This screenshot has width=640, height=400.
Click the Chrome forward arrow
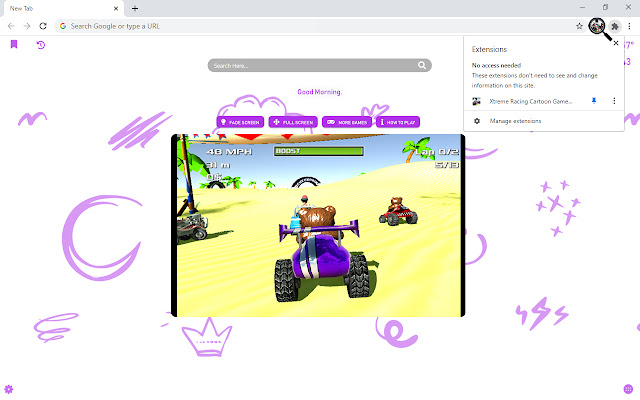[27, 26]
